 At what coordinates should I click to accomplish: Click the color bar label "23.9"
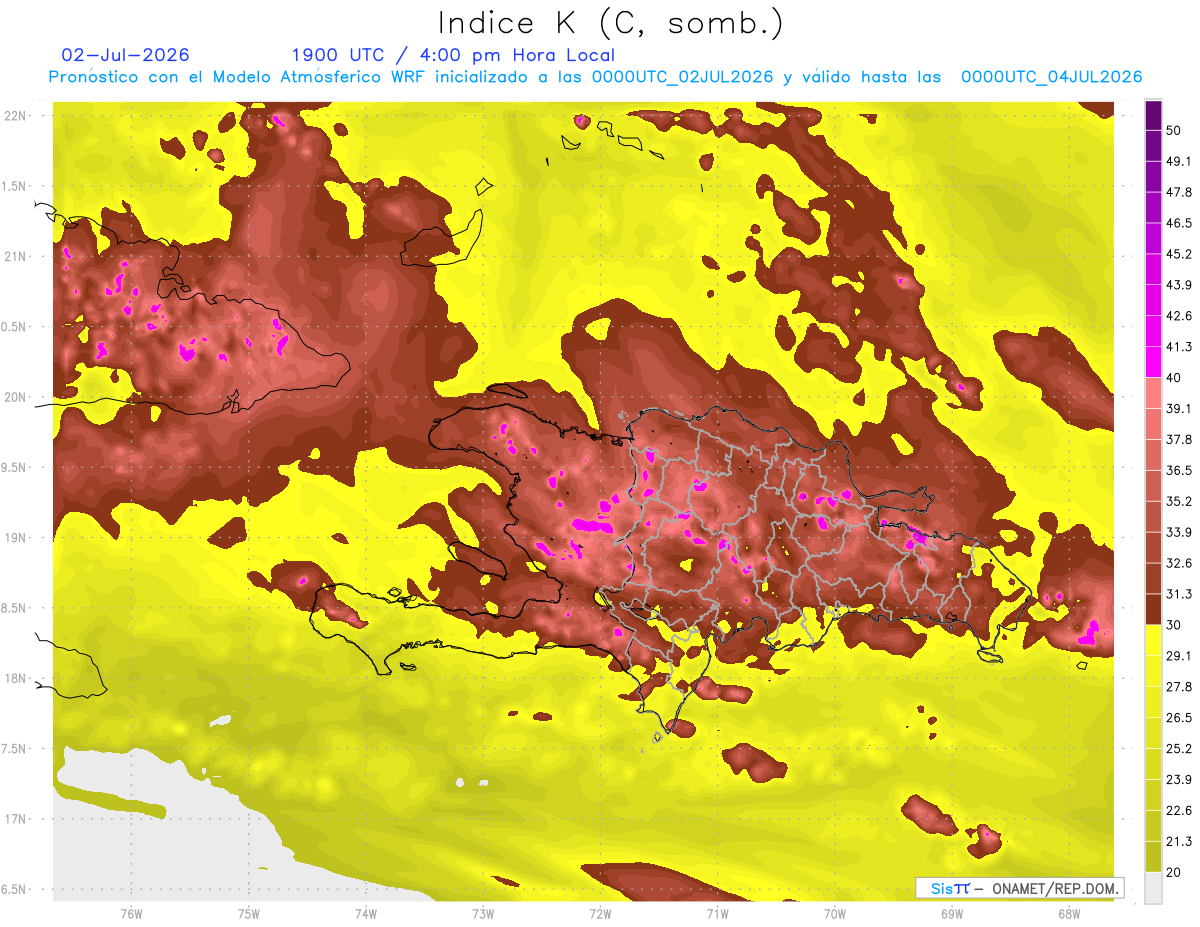click(1180, 779)
